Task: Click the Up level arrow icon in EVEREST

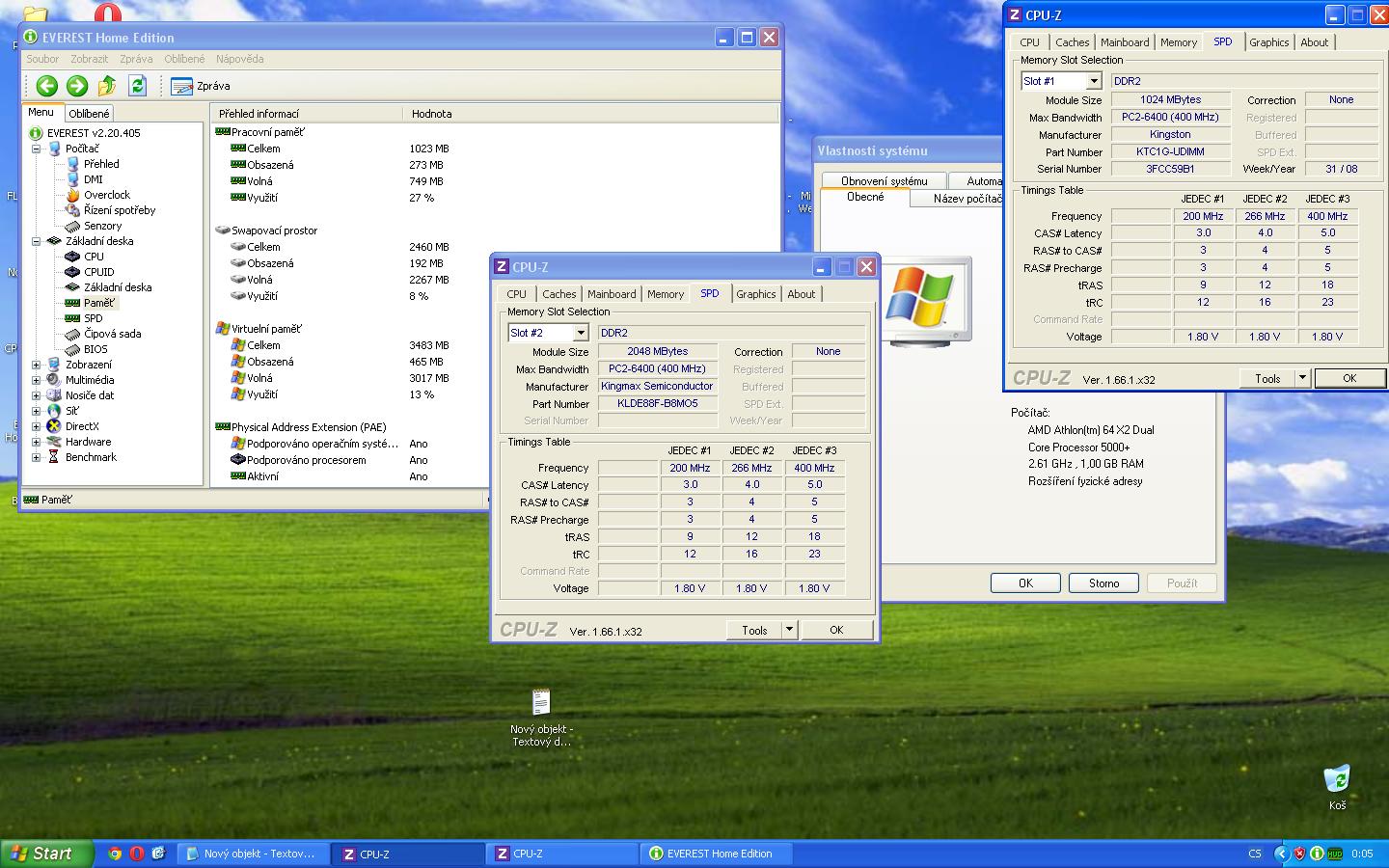Action: tap(107, 86)
